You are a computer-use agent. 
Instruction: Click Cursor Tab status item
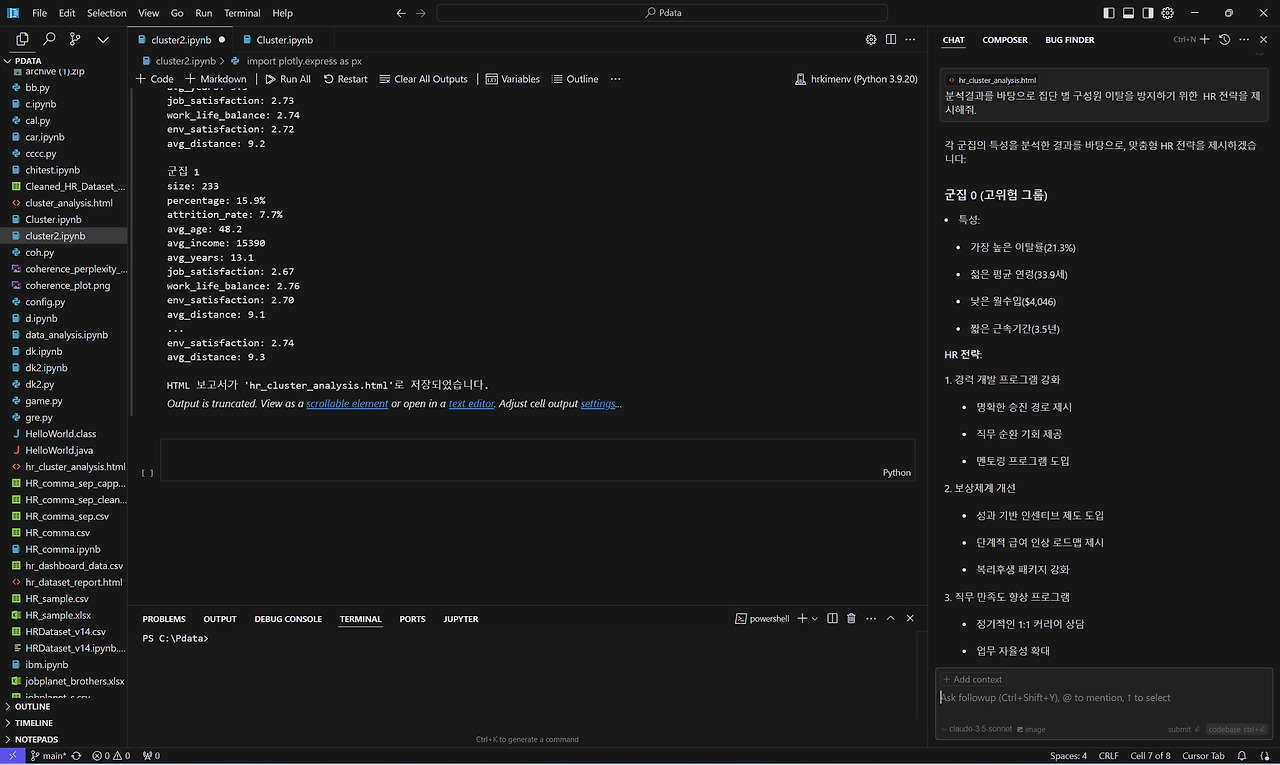1203,756
